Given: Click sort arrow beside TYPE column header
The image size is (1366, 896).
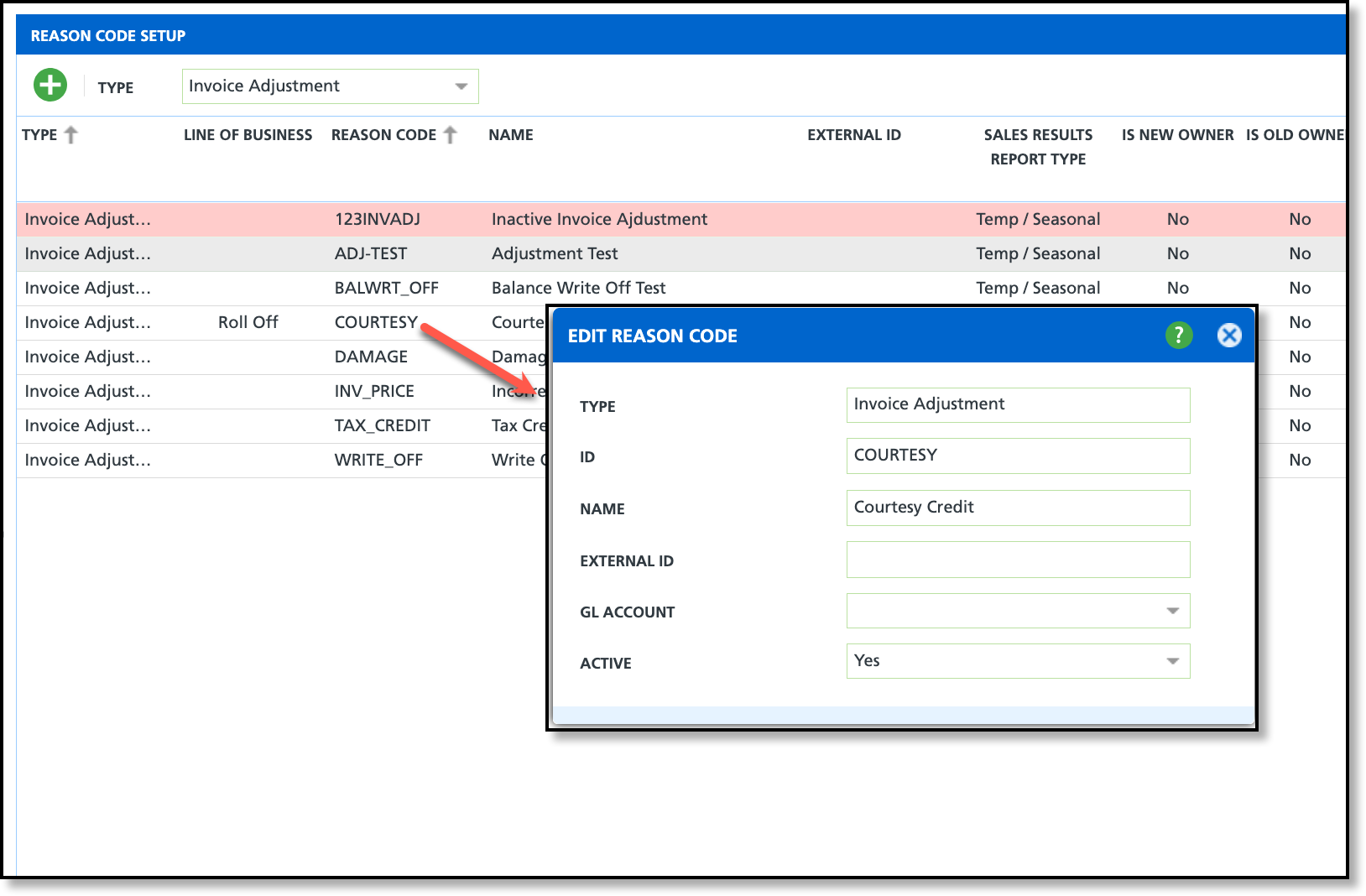Looking at the screenshot, I should (71, 134).
